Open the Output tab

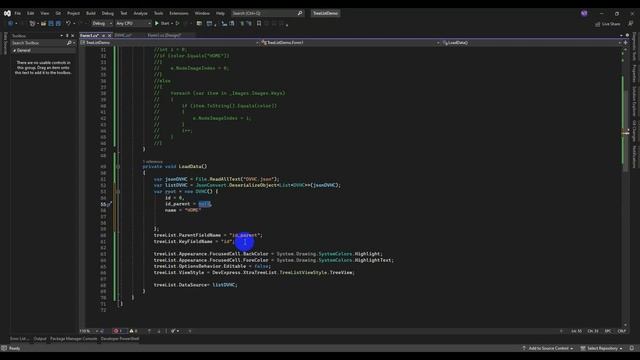tap(40, 339)
